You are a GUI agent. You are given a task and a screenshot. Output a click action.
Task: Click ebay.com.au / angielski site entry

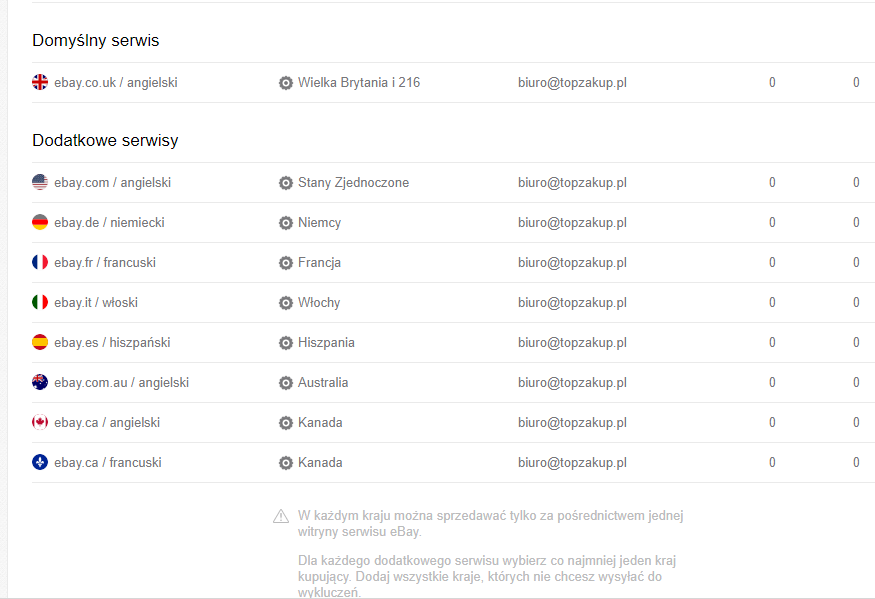click(121, 383)
